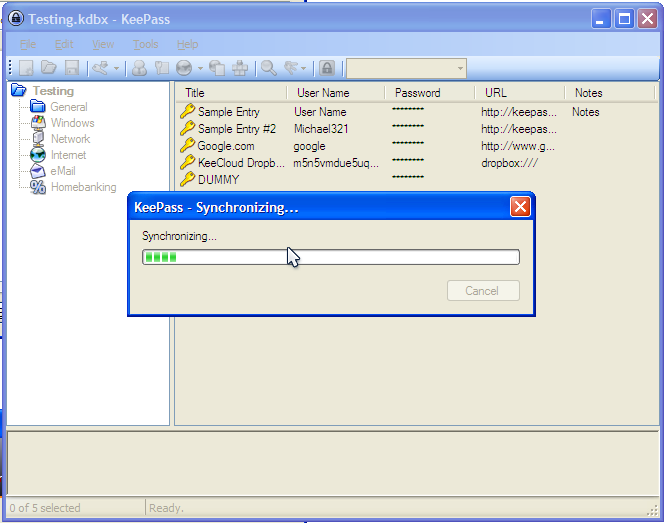Click the Copy User Name toolbar icon

coord(139,68)
